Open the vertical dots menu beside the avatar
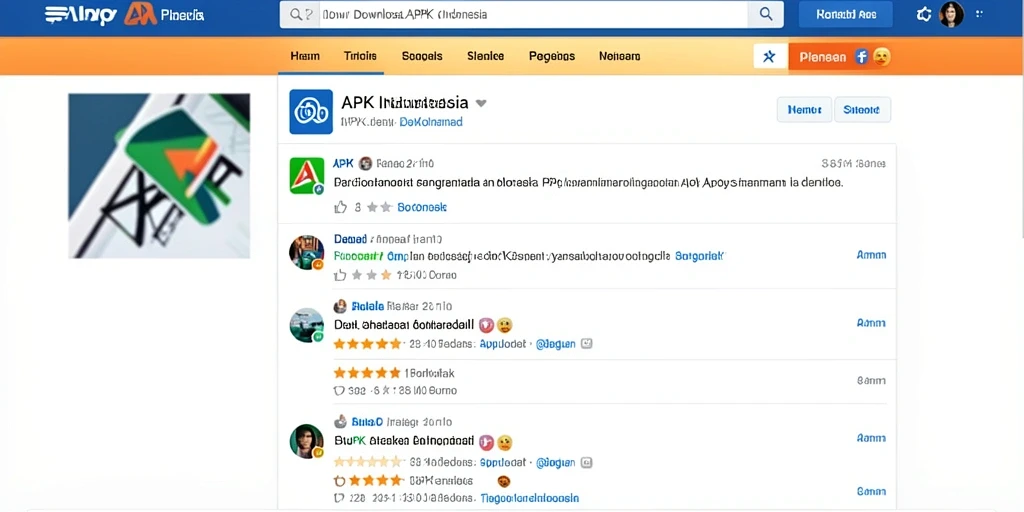The image size is (1024, 512). point(980,14)
